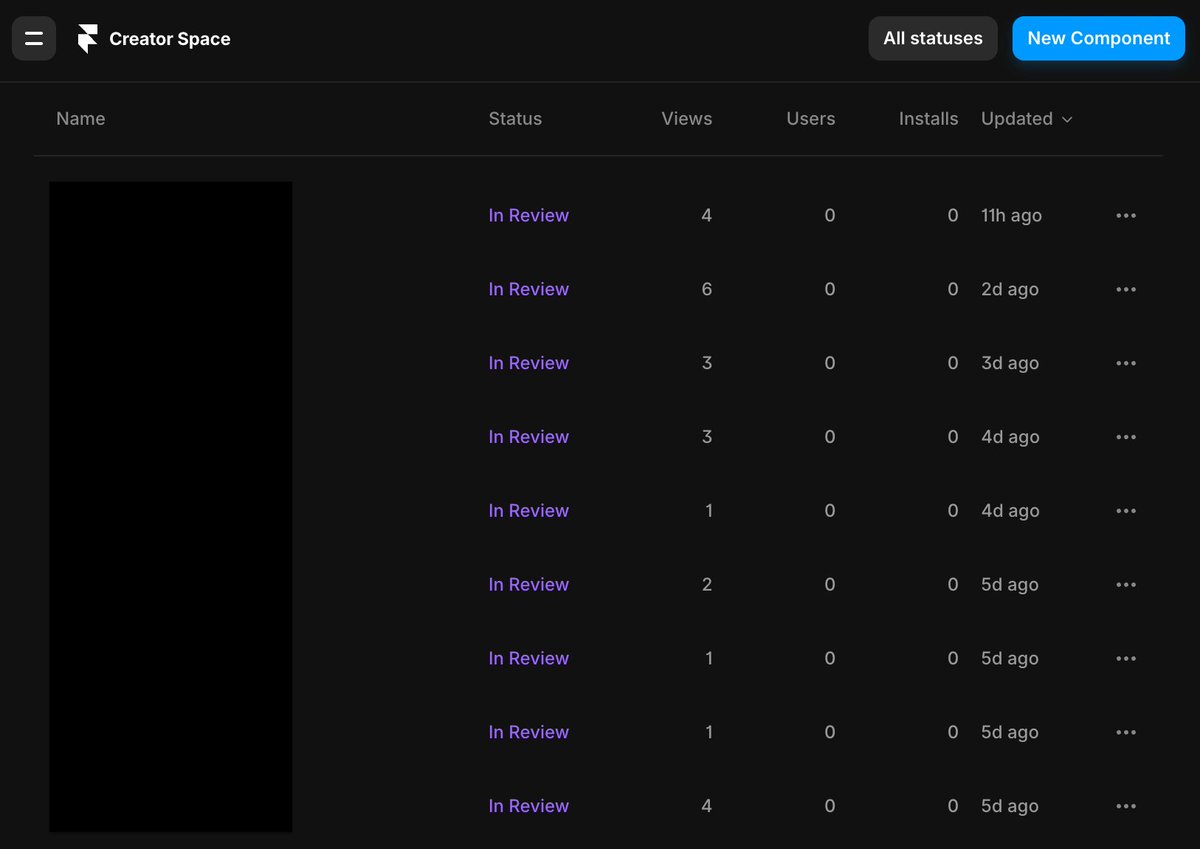Sort by the Updated column header
This screenshot has width=1200, height=849.
click(1026, 119)
